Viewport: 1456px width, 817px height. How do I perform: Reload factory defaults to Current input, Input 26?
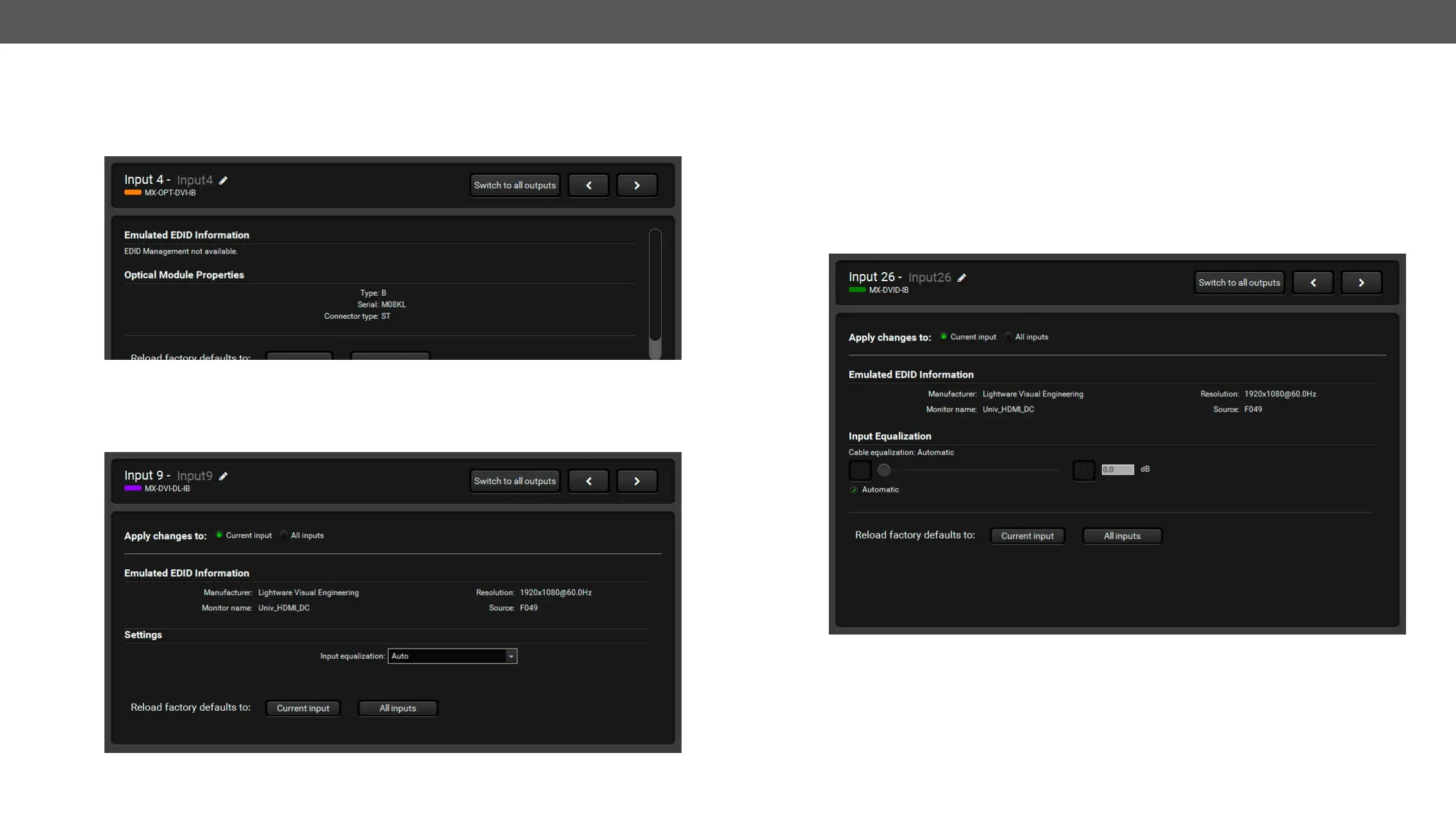pos(1027,536)
